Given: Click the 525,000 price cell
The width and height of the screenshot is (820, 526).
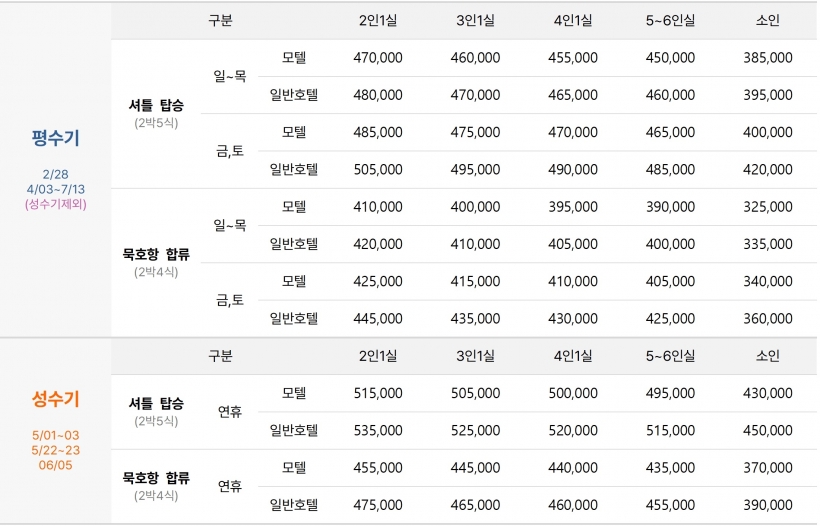Looking at the screenshot, I should click(475, 430).
